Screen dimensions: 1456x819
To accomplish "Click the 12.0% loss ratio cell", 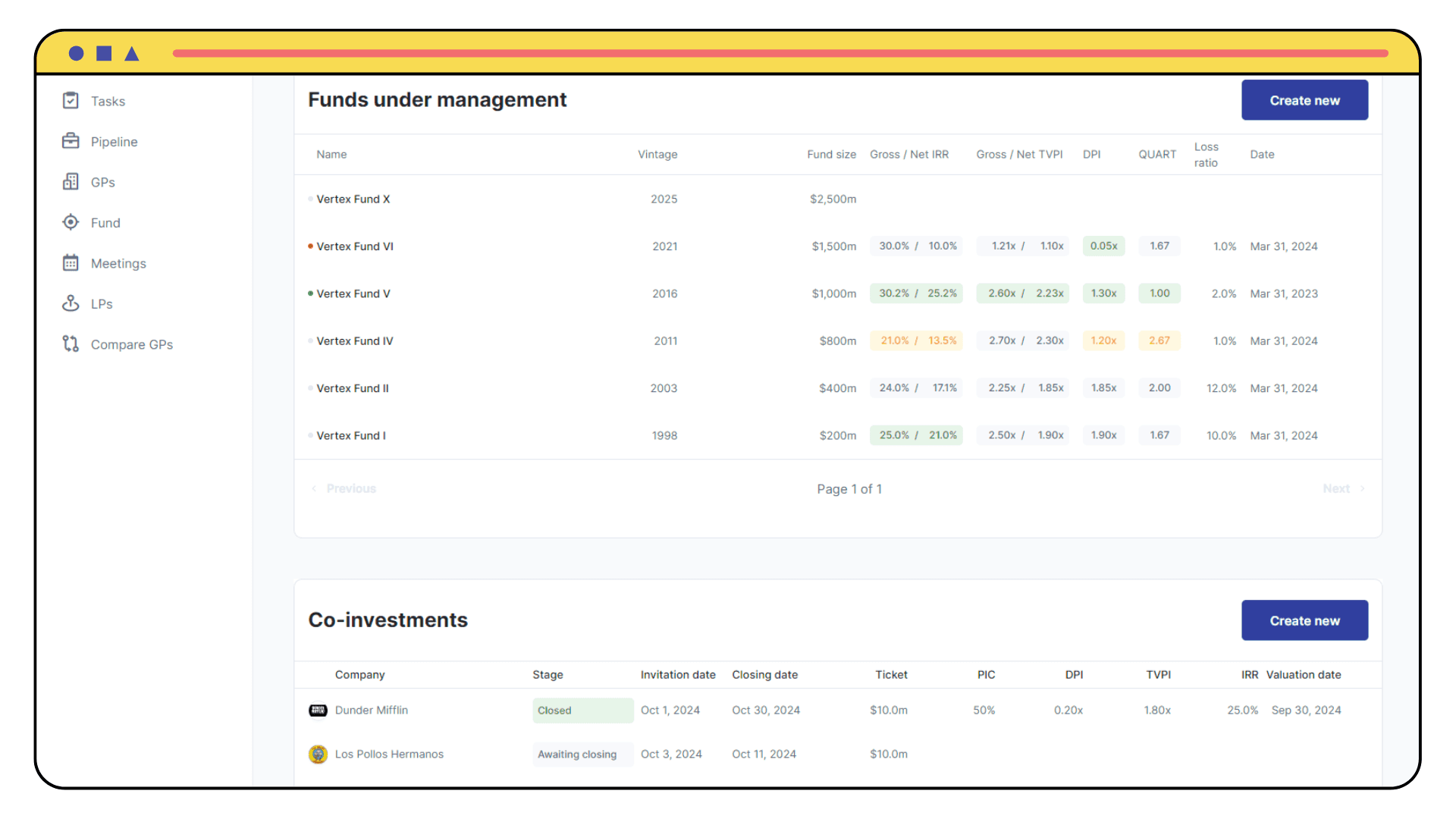I will click(1221, 388).
